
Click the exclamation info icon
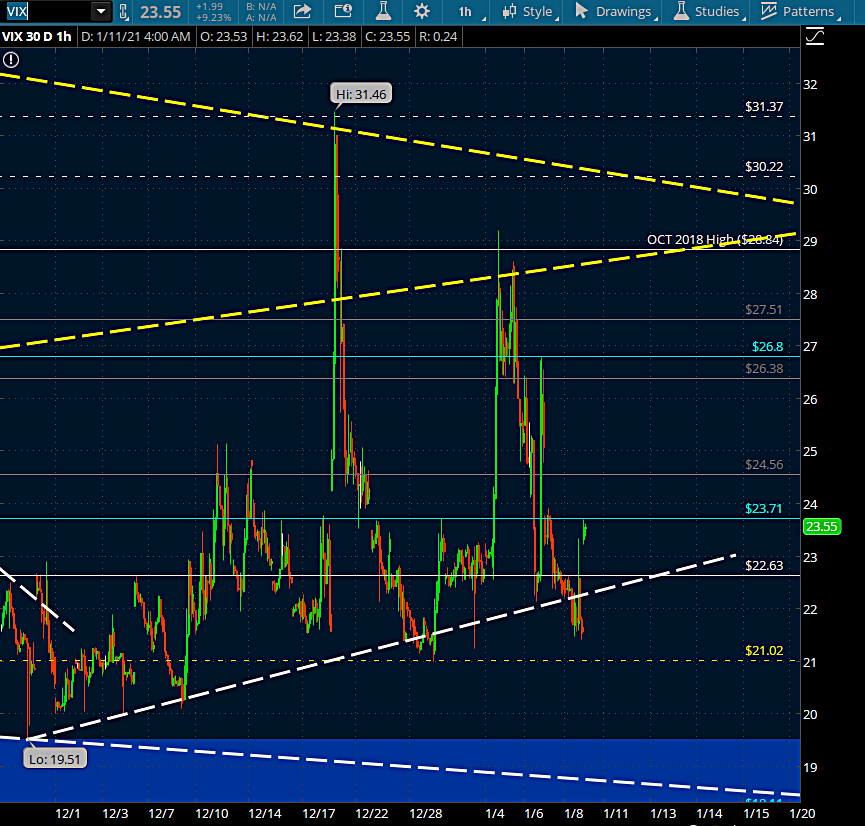point(11,60)
